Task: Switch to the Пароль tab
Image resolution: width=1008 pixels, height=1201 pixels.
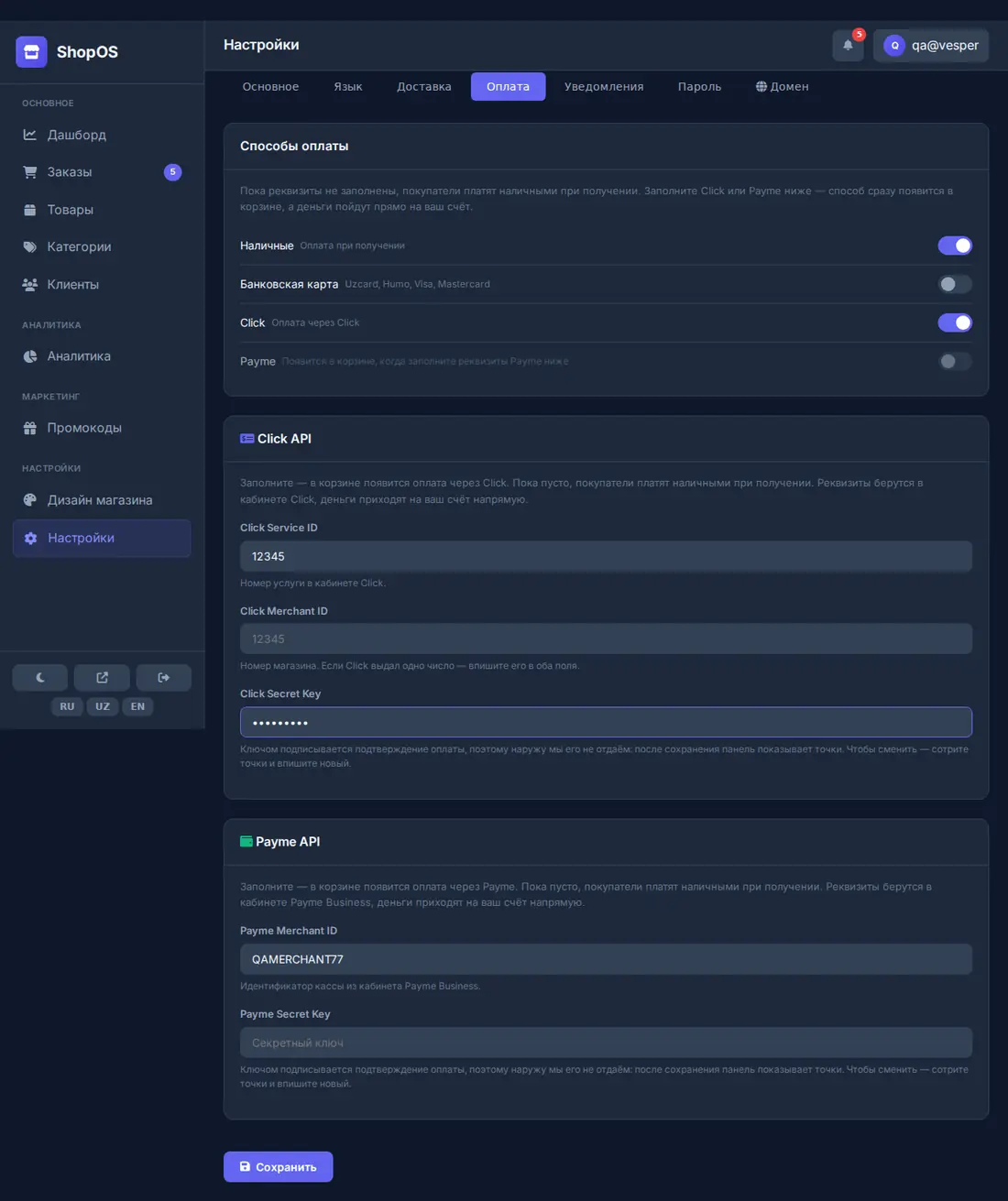Action: [x=700, y=86]
